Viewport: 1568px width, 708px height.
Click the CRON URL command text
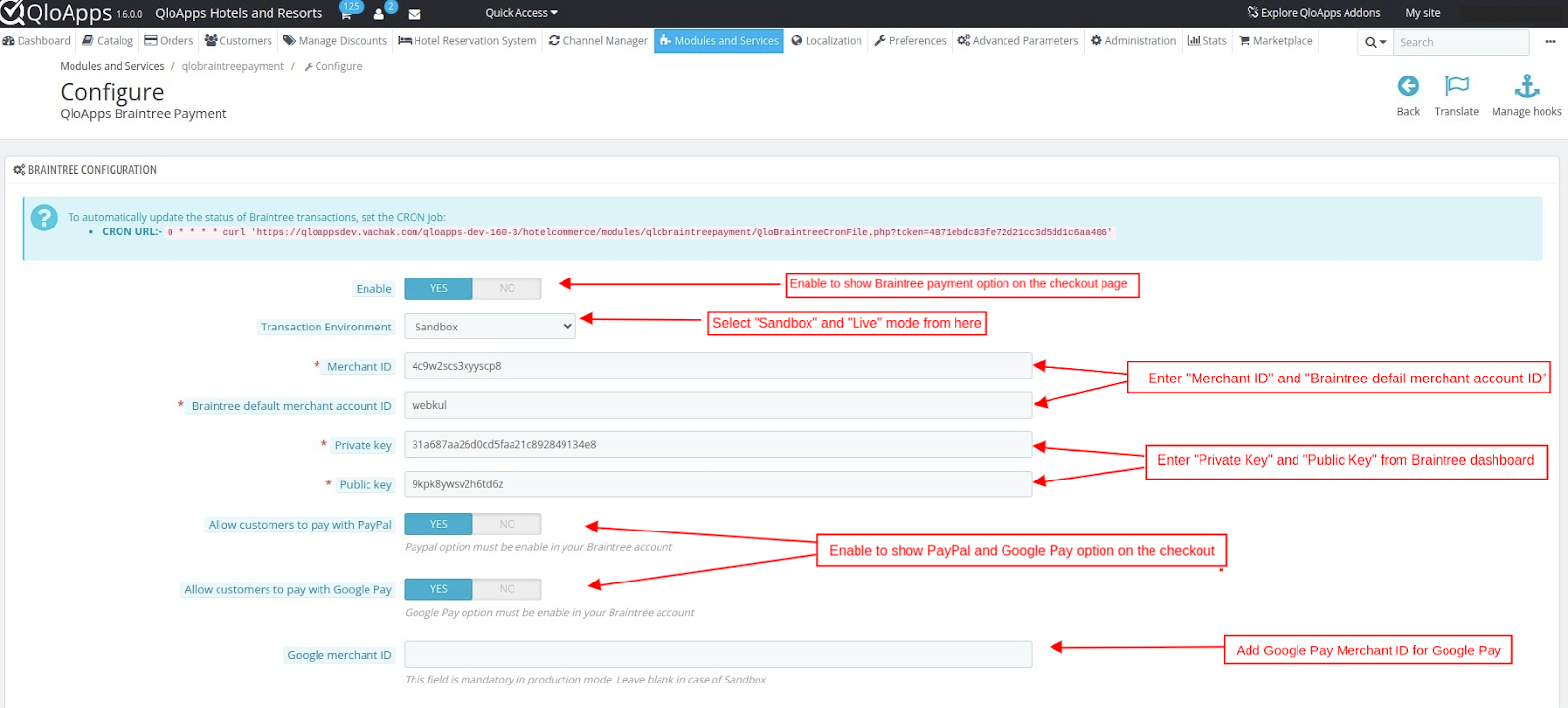tap(639, 232)
